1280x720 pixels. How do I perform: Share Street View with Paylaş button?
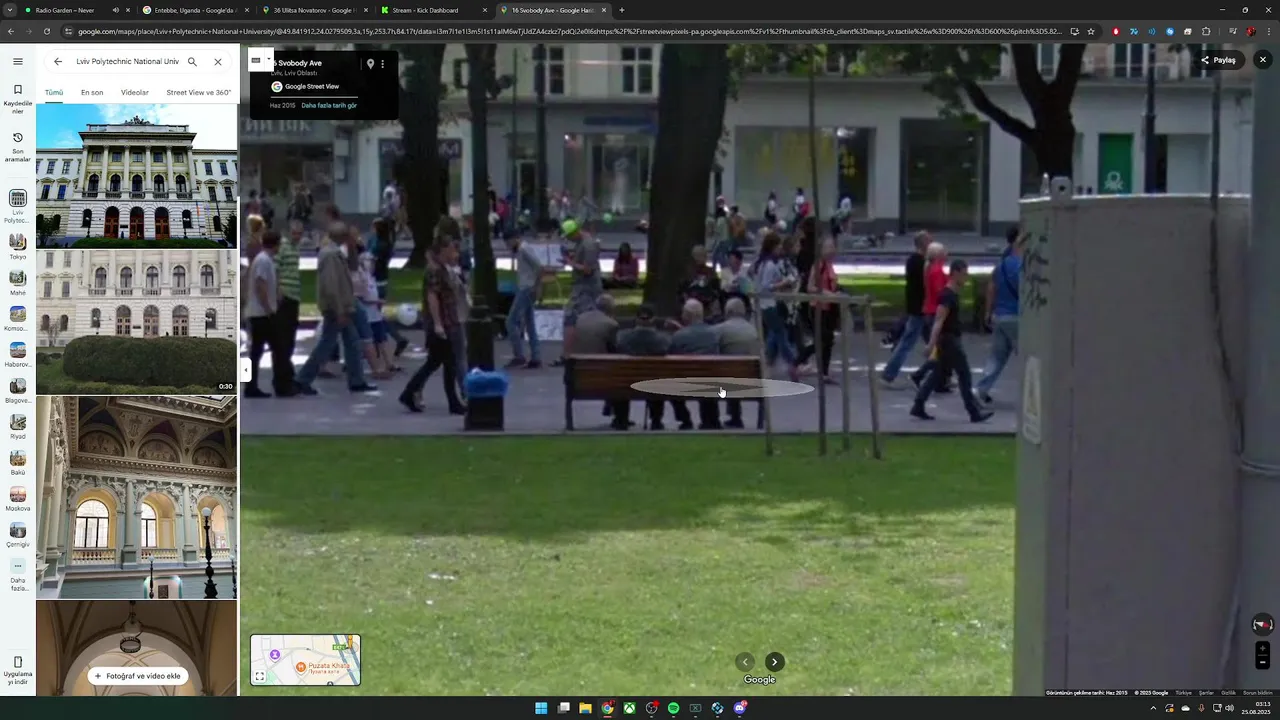(1219, 60)
